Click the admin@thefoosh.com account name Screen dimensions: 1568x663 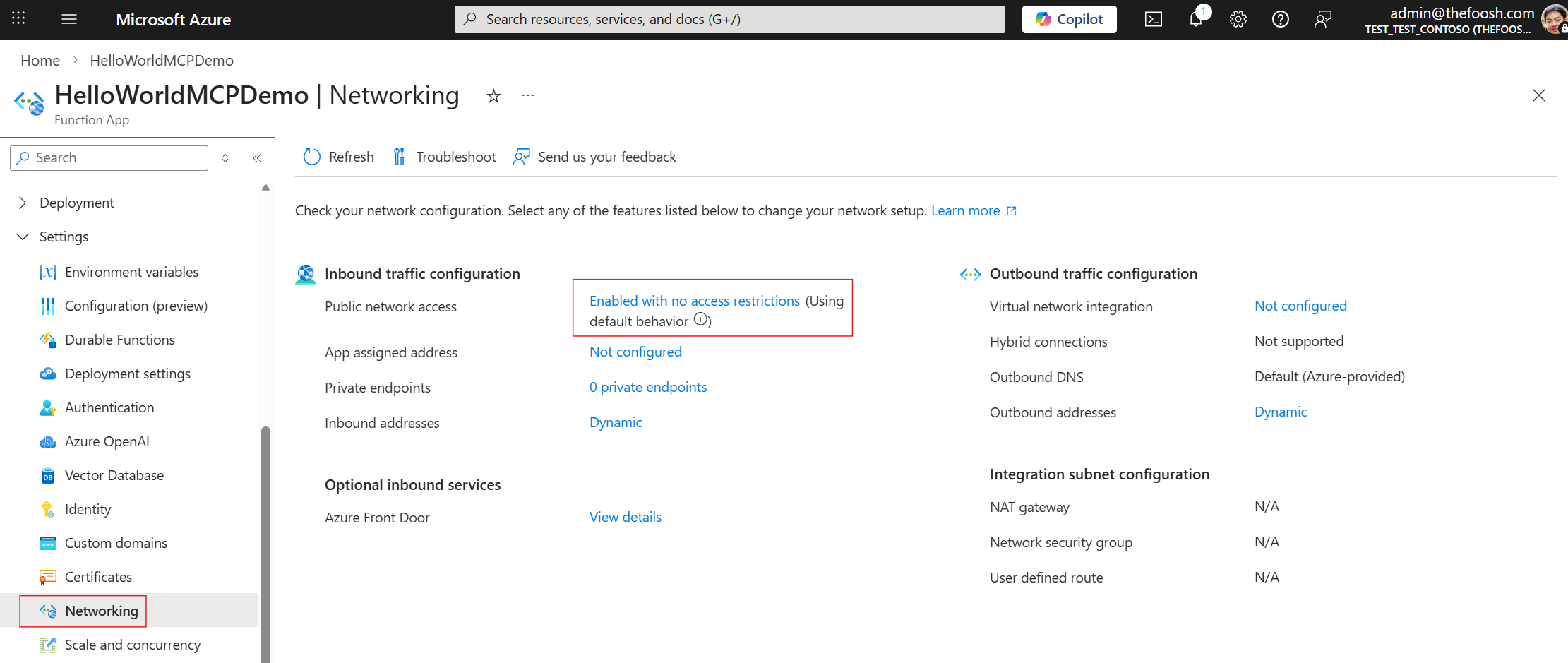[x=1462, y=13]
